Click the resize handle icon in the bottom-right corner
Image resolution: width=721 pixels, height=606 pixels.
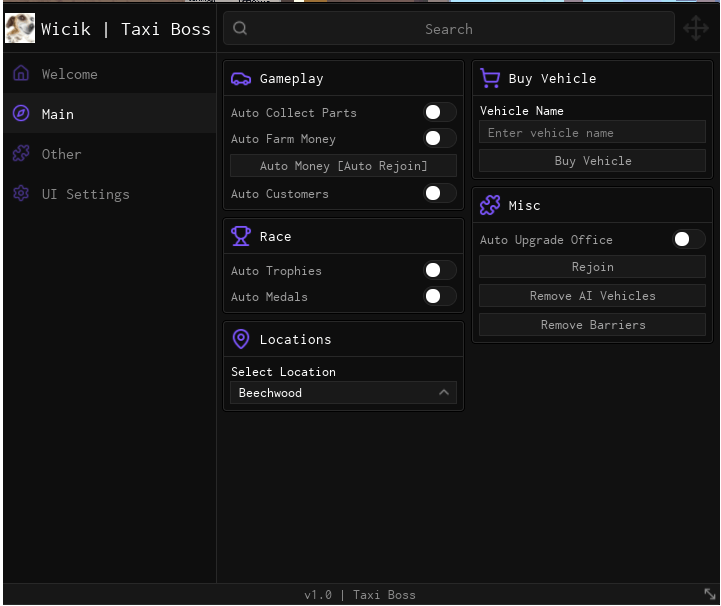tap(710, 594)
